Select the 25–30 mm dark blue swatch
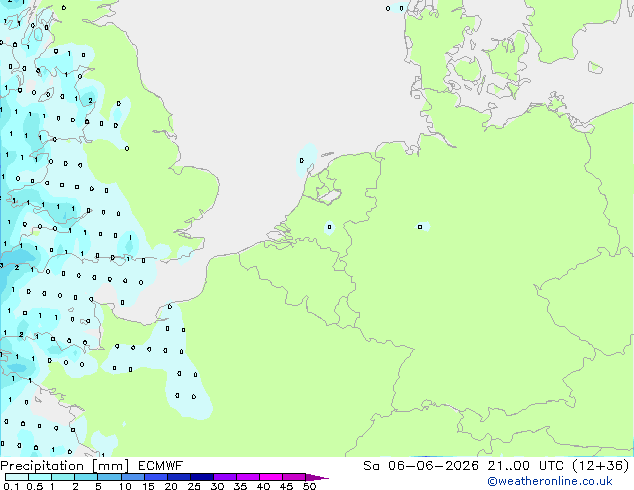 coord(201,477)
